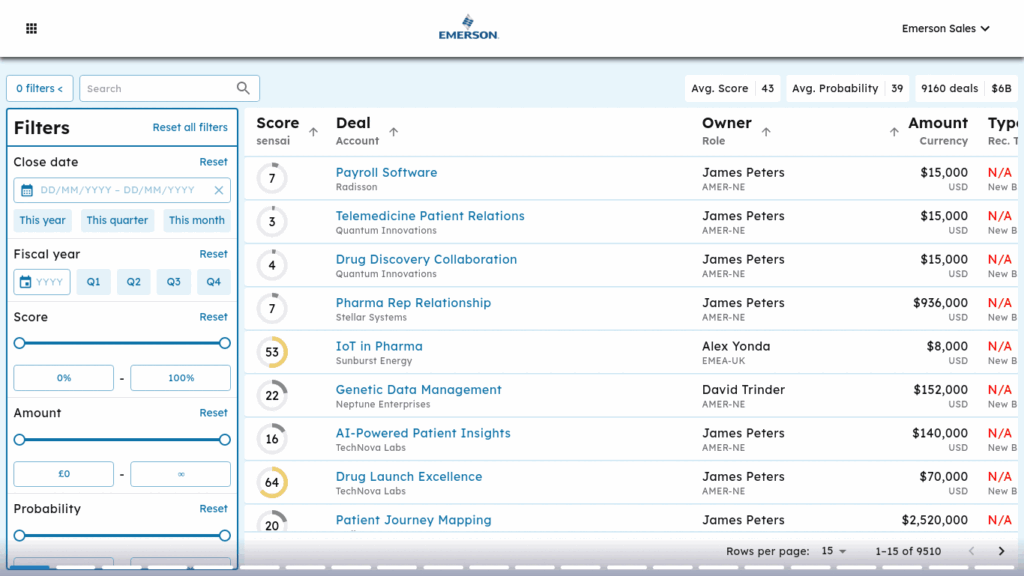Viewport: 1024px width, 576px height.
Task: Open the Close date calendar icon
Action: tap(27, 190)
